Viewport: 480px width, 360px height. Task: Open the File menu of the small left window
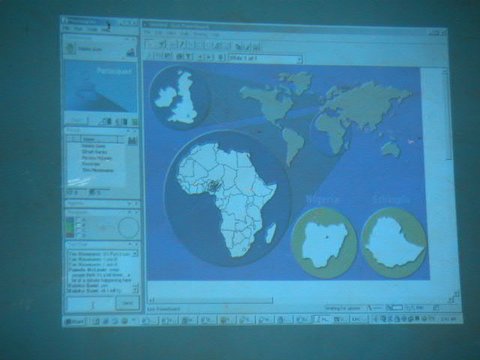coord(68,29)
